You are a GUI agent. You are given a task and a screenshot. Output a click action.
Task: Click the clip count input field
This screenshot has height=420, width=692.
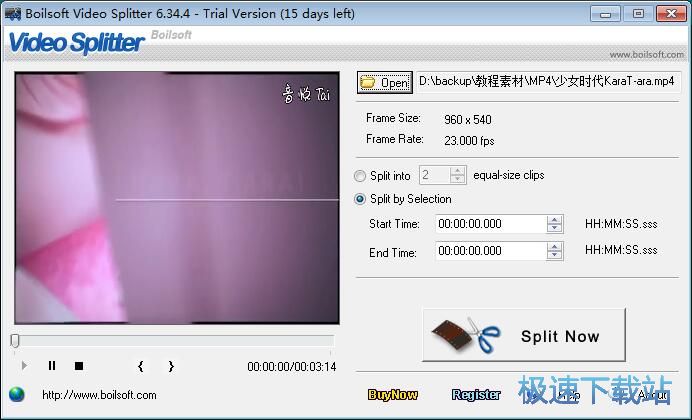click(435, 175)
